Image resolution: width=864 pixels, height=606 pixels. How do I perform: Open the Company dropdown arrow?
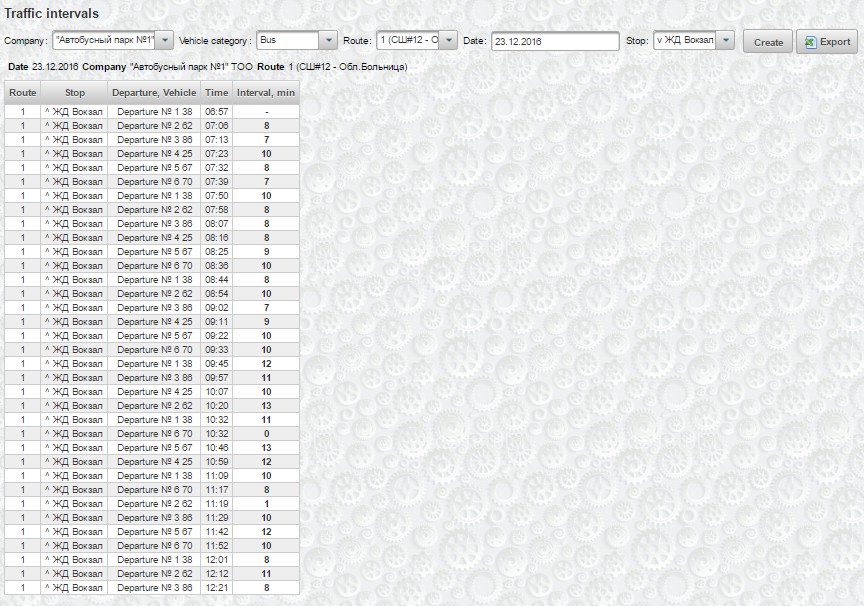[x=165, y=41]
